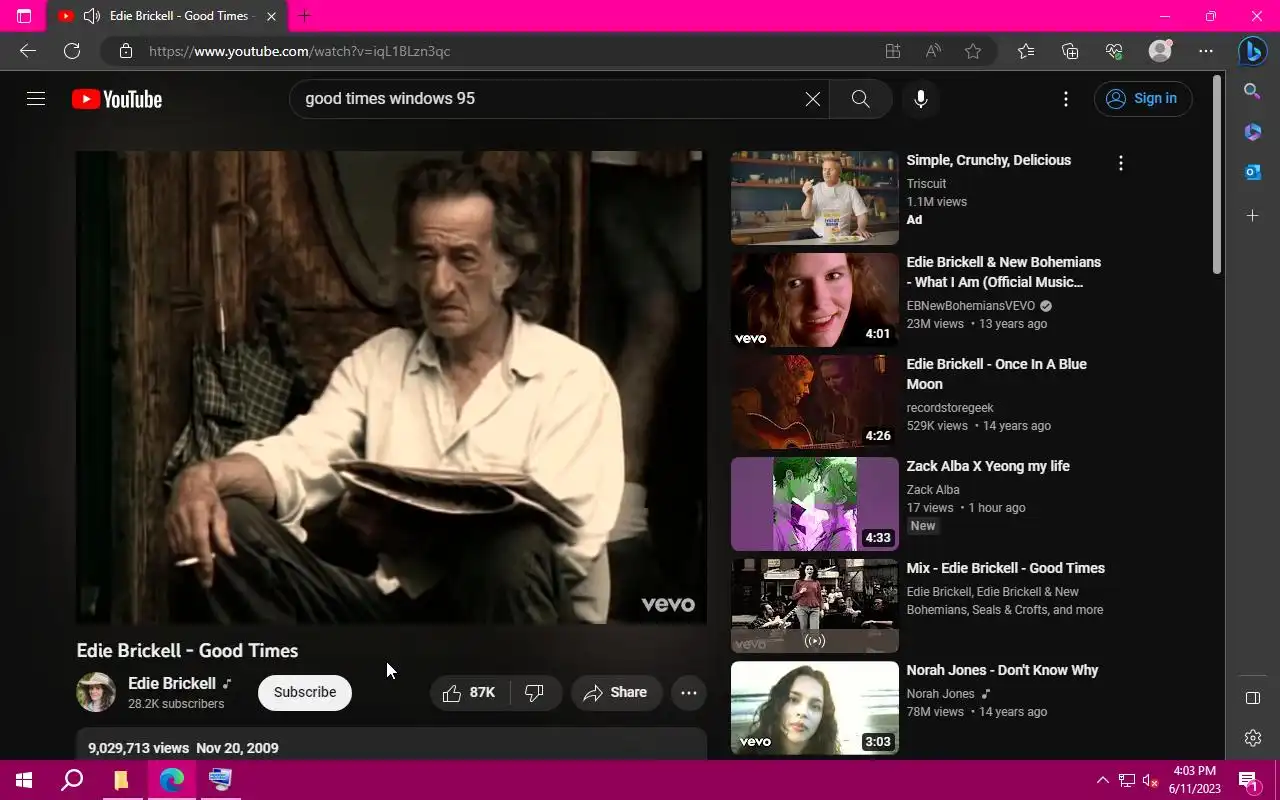Image resolution: width=1280 pixels, height=800 pixels.
Task: Subscribe to Edie Brickell channel
Action: pos(305,692)
